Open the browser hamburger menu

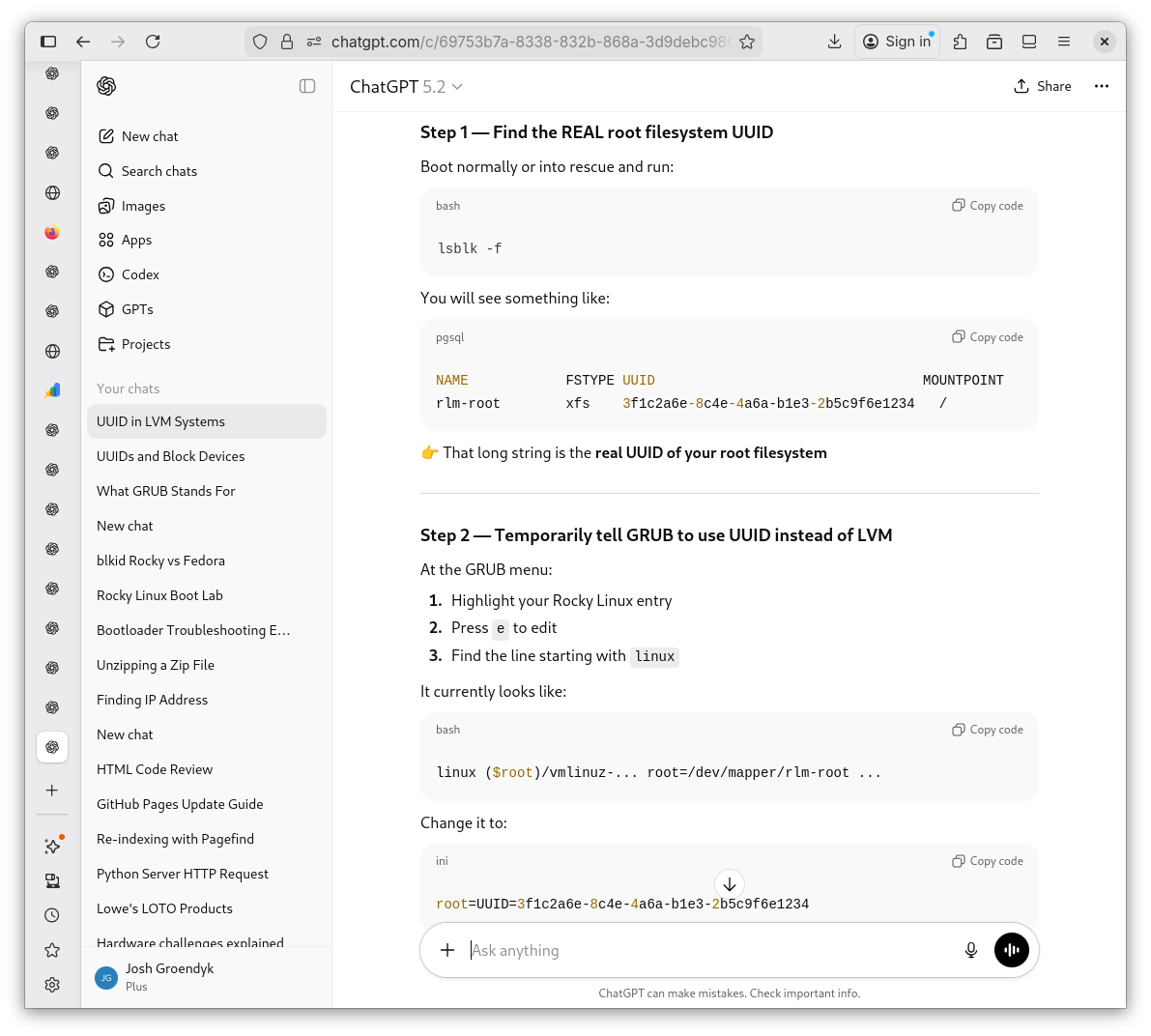point(1064,42)
